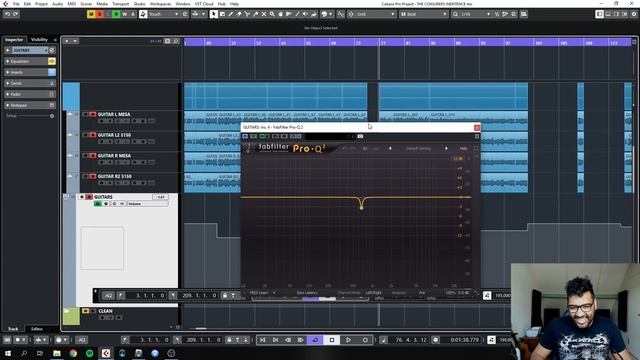The image size is (640, 360).
Task: Open the Audio menu
Action: (58, 4)
